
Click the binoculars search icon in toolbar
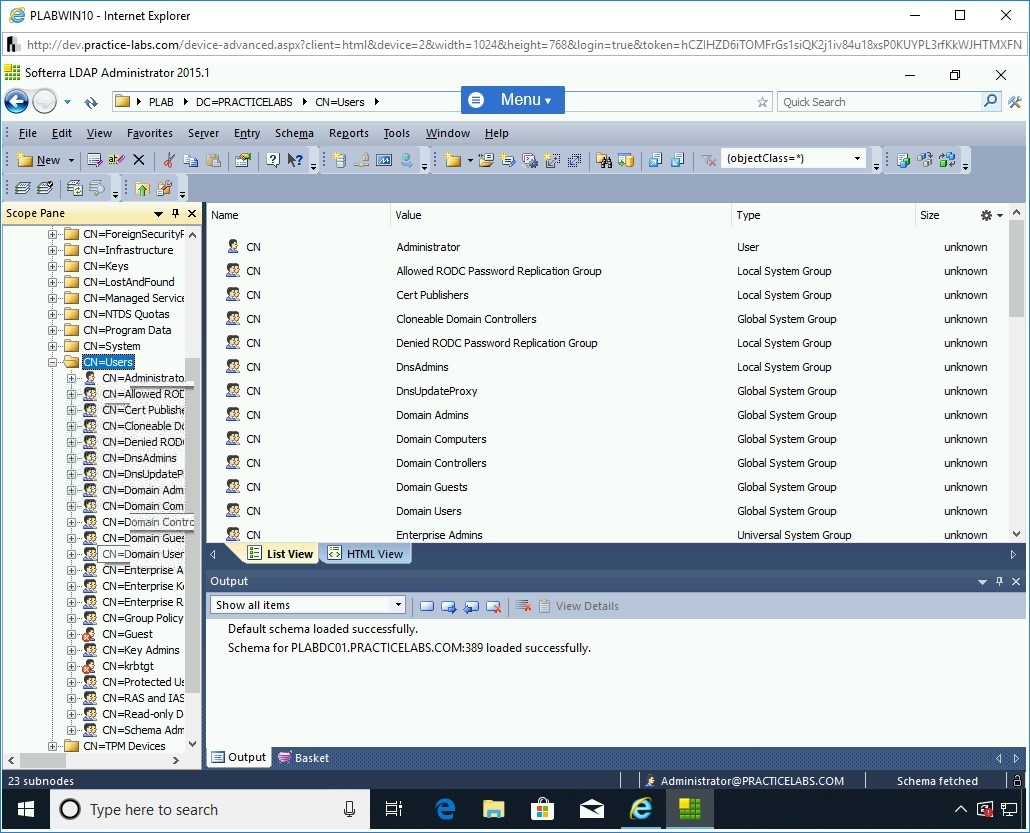[x=603, y=160]
